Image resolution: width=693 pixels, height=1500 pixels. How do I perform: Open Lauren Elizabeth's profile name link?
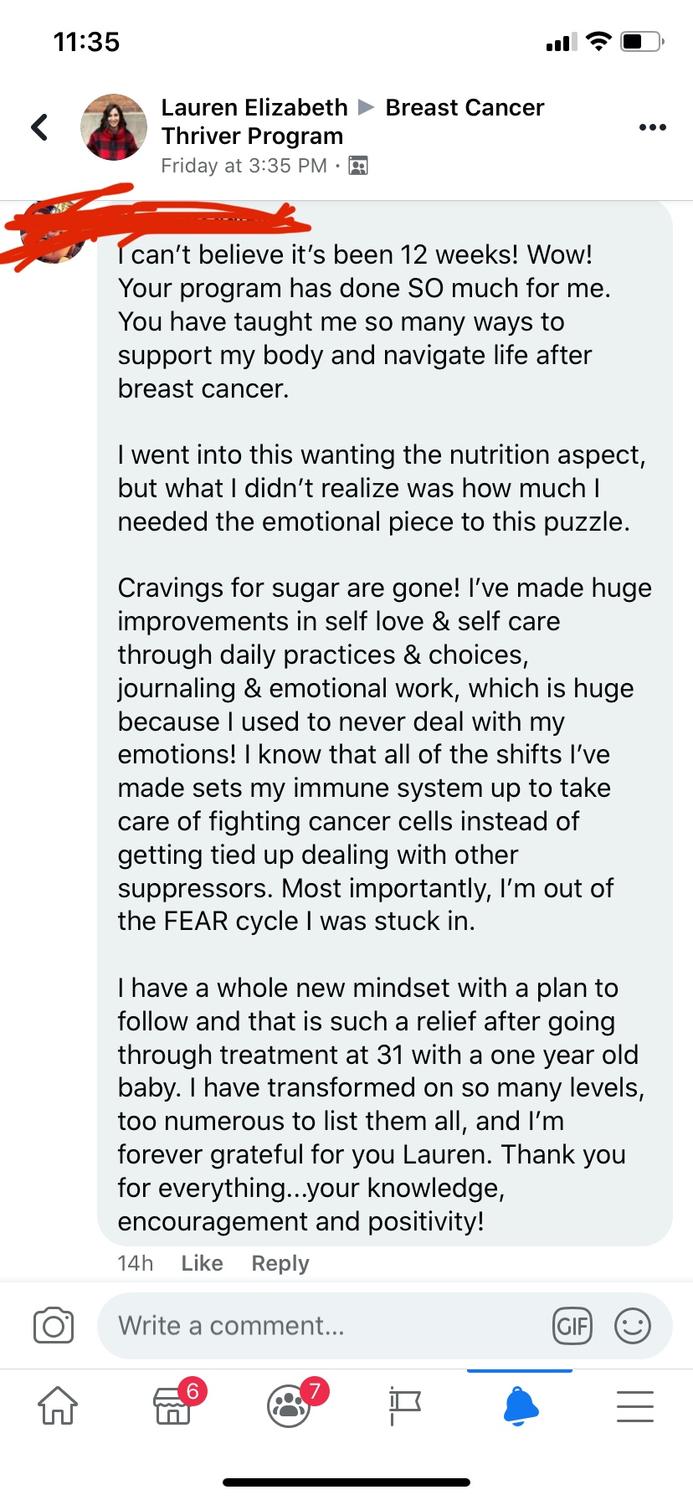(x=254, y=108)
